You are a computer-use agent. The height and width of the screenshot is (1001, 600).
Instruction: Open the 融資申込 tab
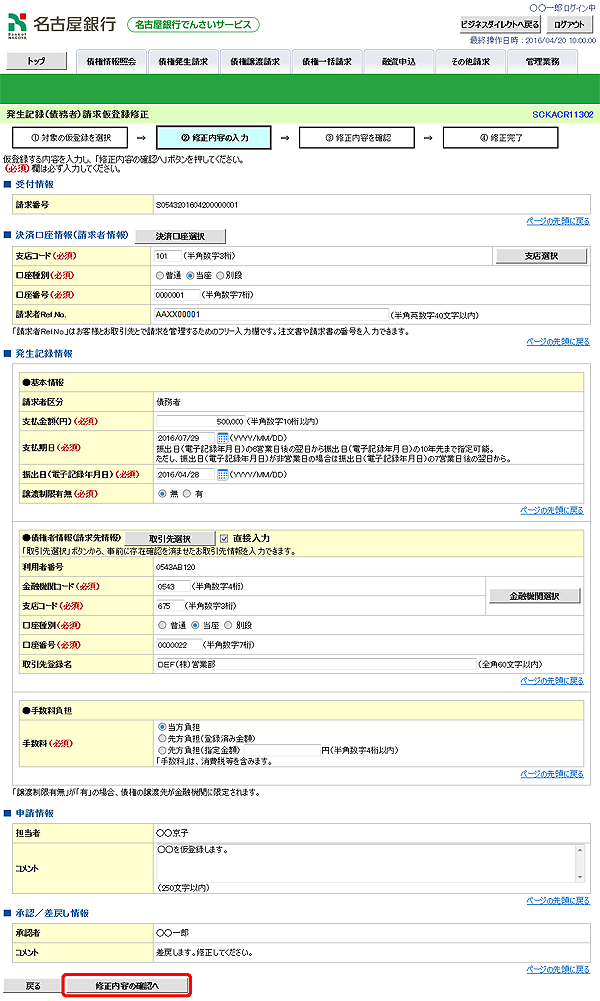click(x=399, y=62)
